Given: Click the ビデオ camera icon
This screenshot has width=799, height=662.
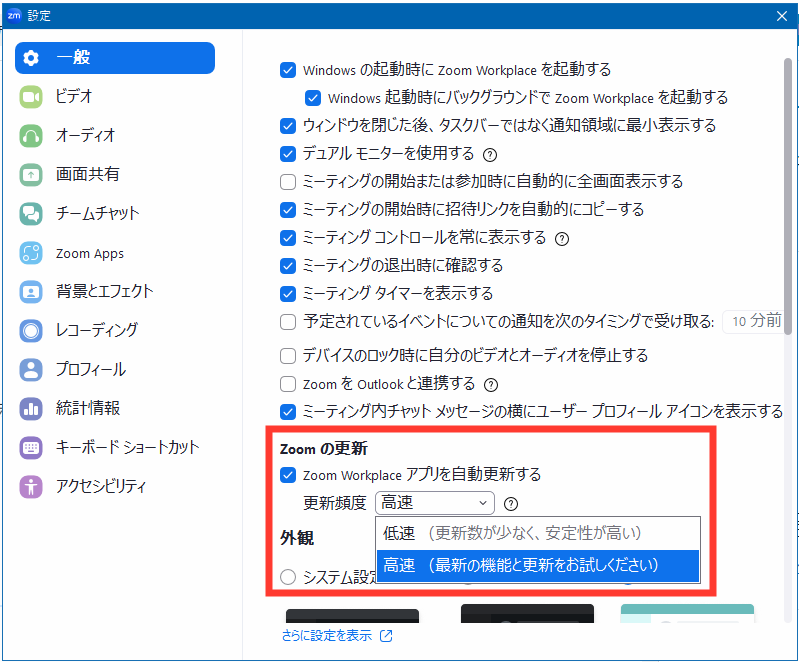Looking at the screenshot, I should tap(31, 97).
